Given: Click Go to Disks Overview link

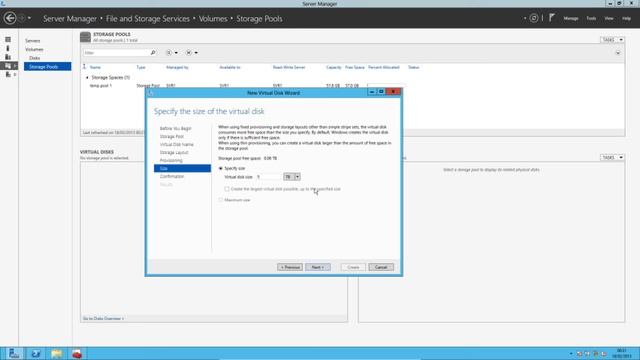Looking at the screenshot, I should point(103,318).
